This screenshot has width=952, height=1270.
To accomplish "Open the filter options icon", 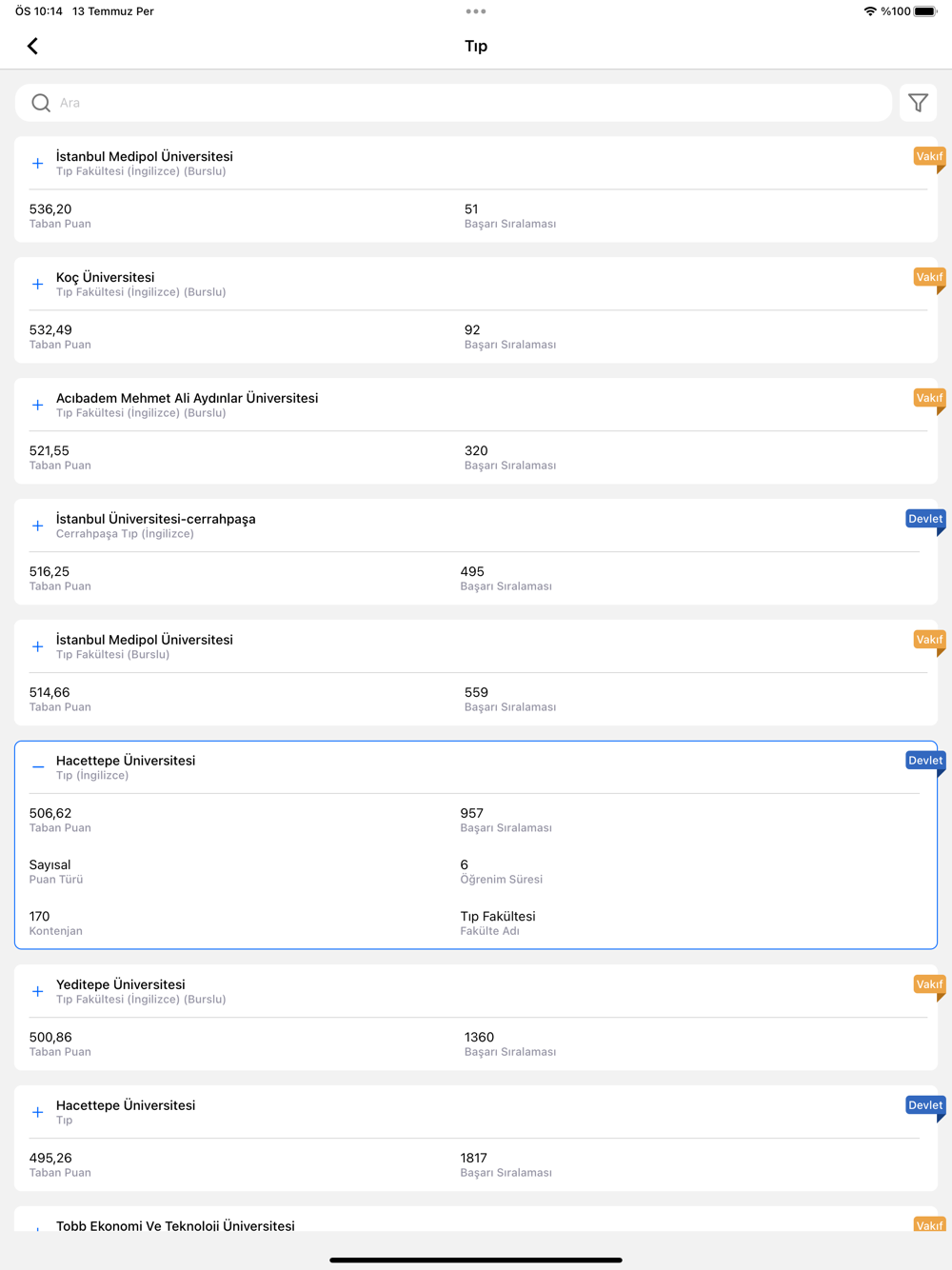I will pos(918,103).
